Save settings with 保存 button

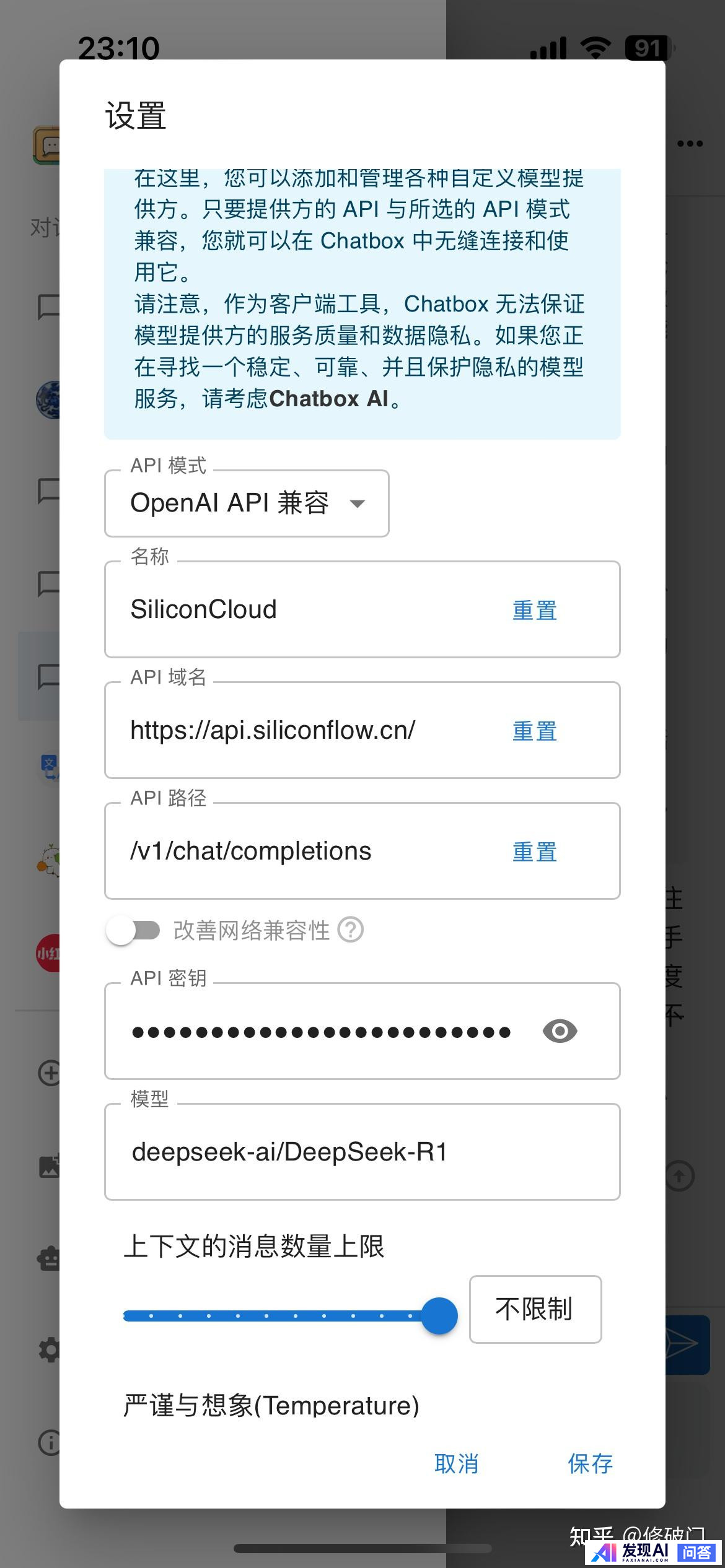(x=590, y=1464)
